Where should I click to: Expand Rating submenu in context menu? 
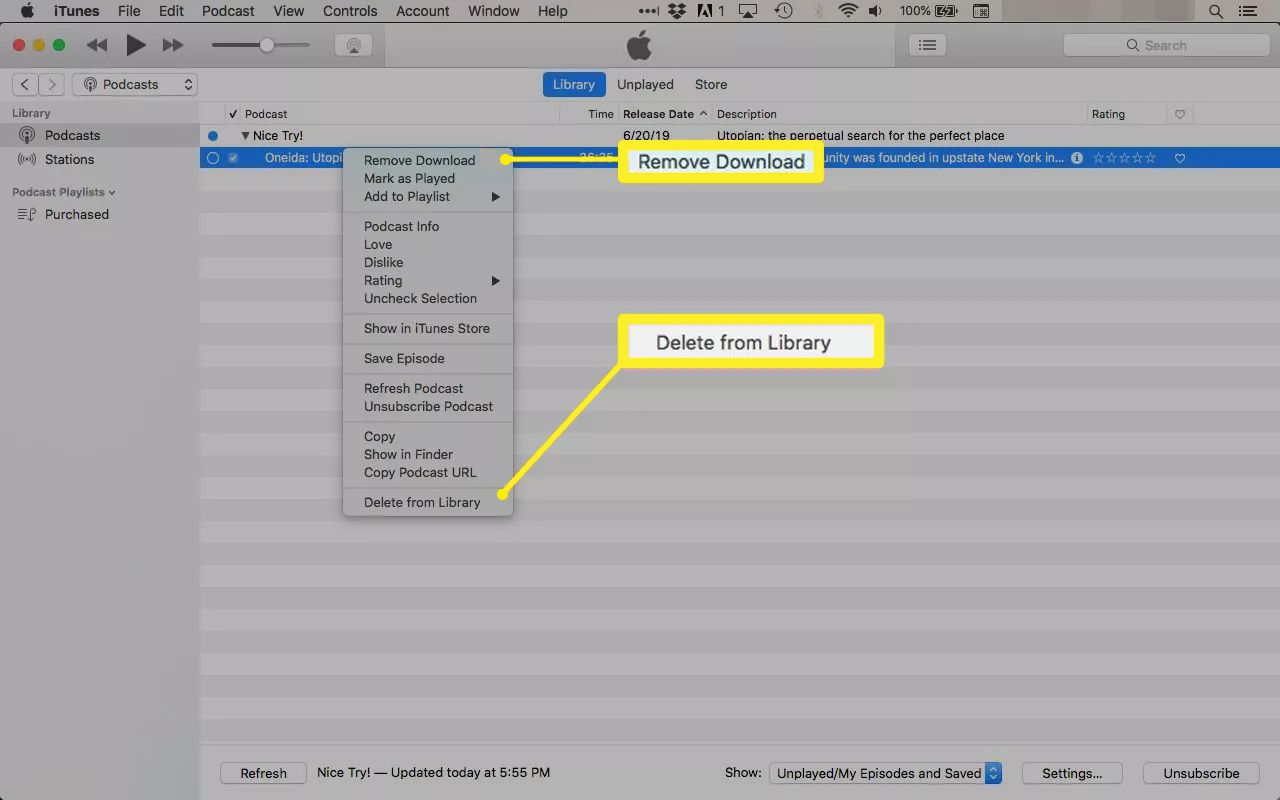(x=428, y=280)
